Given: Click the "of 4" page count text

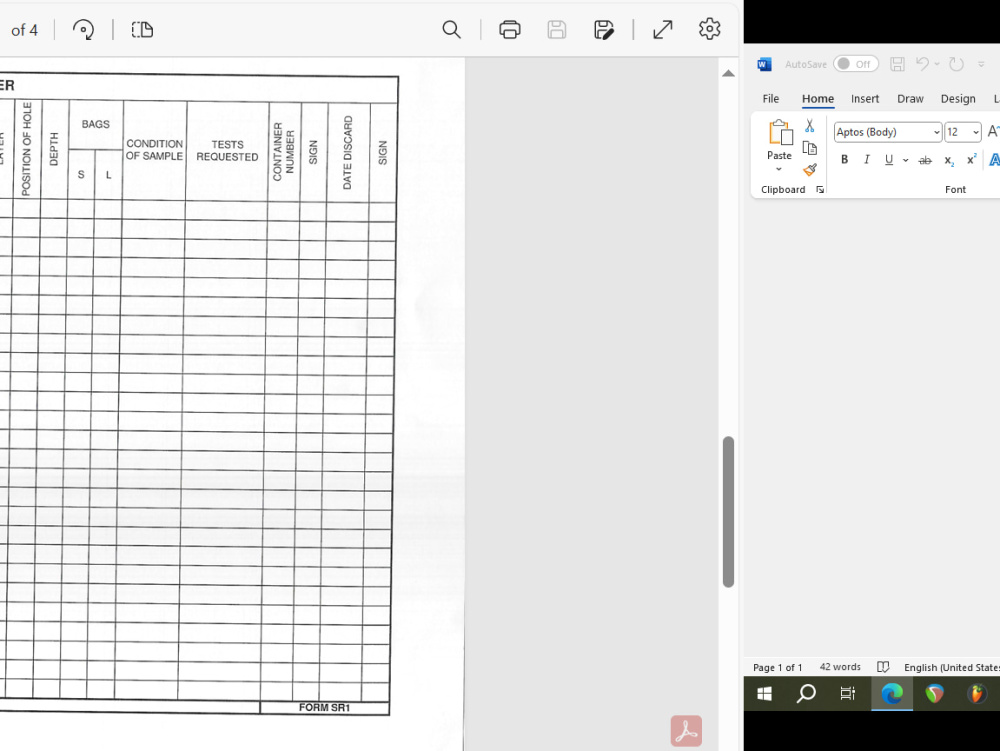Looking at the screenshot, I should 24,30.
